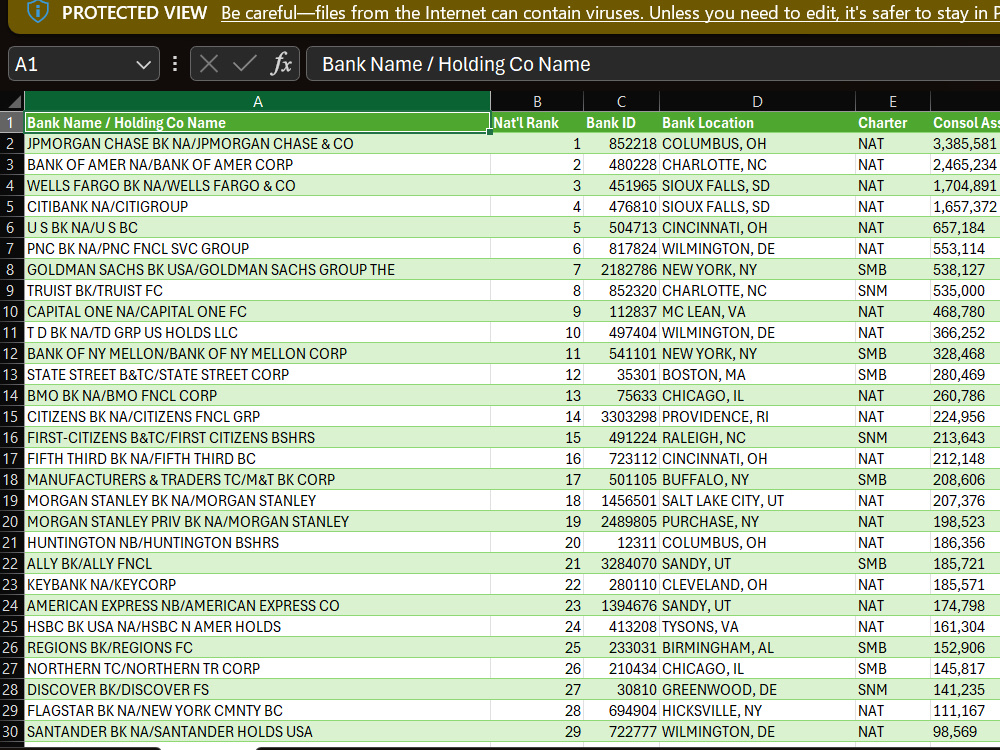Click Bank ID cell 852218
Screen dimensions: 1000x750
tap(621, 143)
